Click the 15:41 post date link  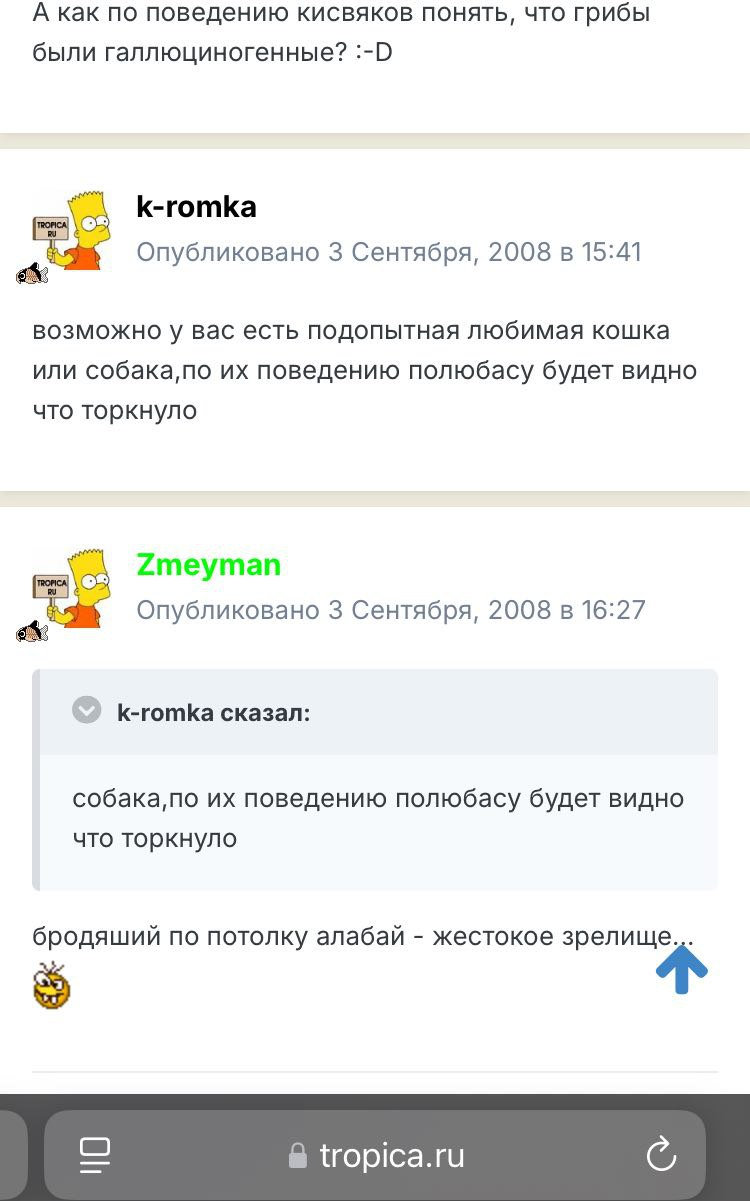click(388, 251)
